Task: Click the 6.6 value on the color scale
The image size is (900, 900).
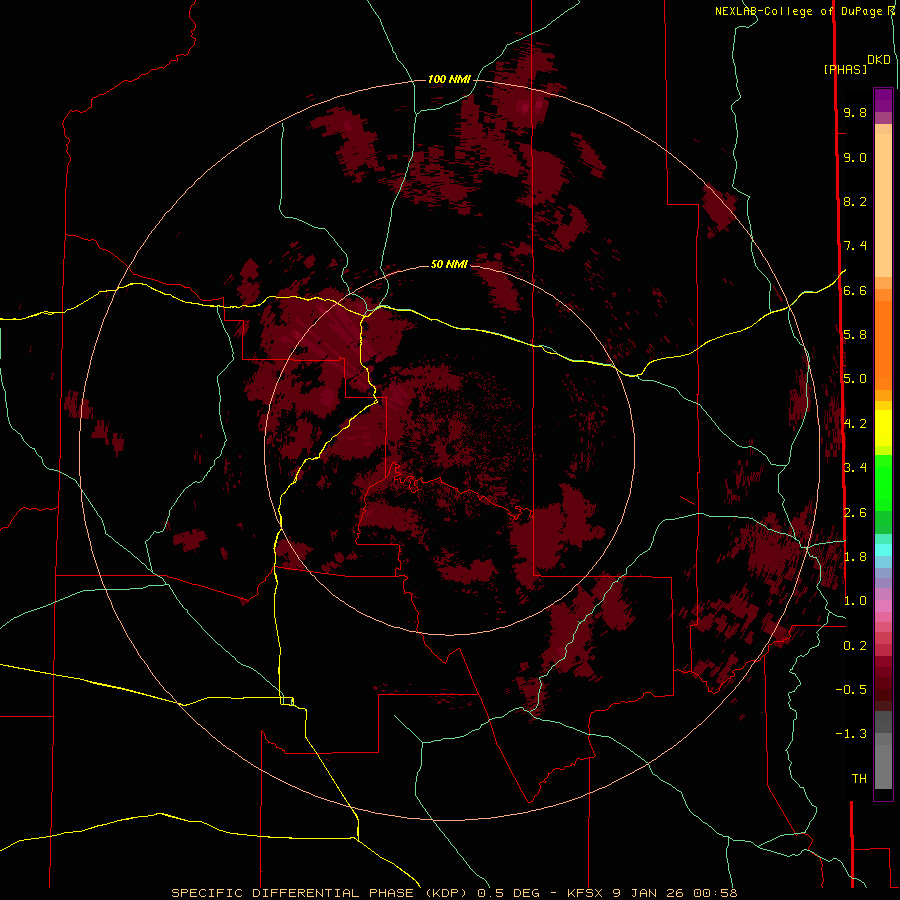Action: 855,290
